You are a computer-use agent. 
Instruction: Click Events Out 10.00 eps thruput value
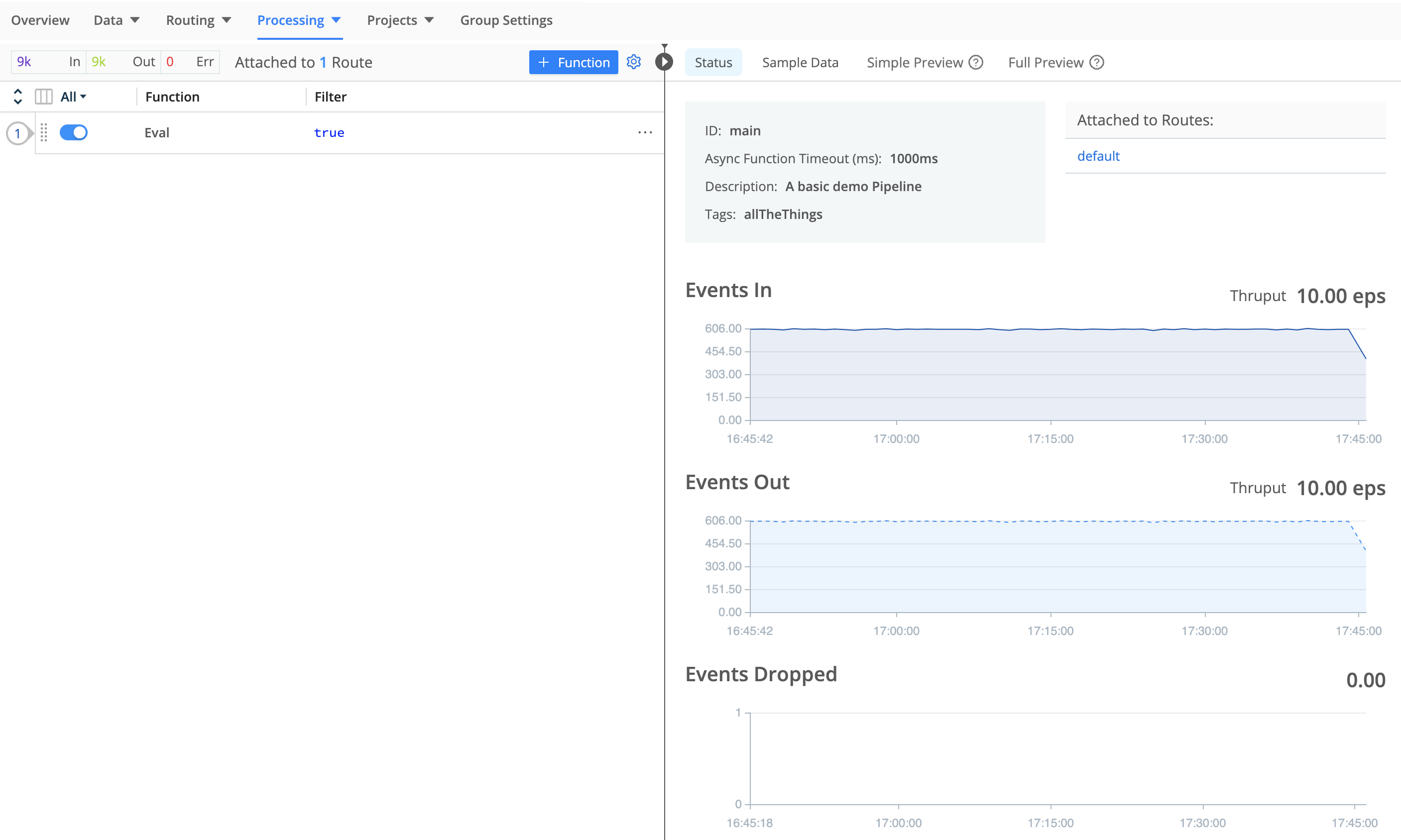click(x=1341, y=488)
